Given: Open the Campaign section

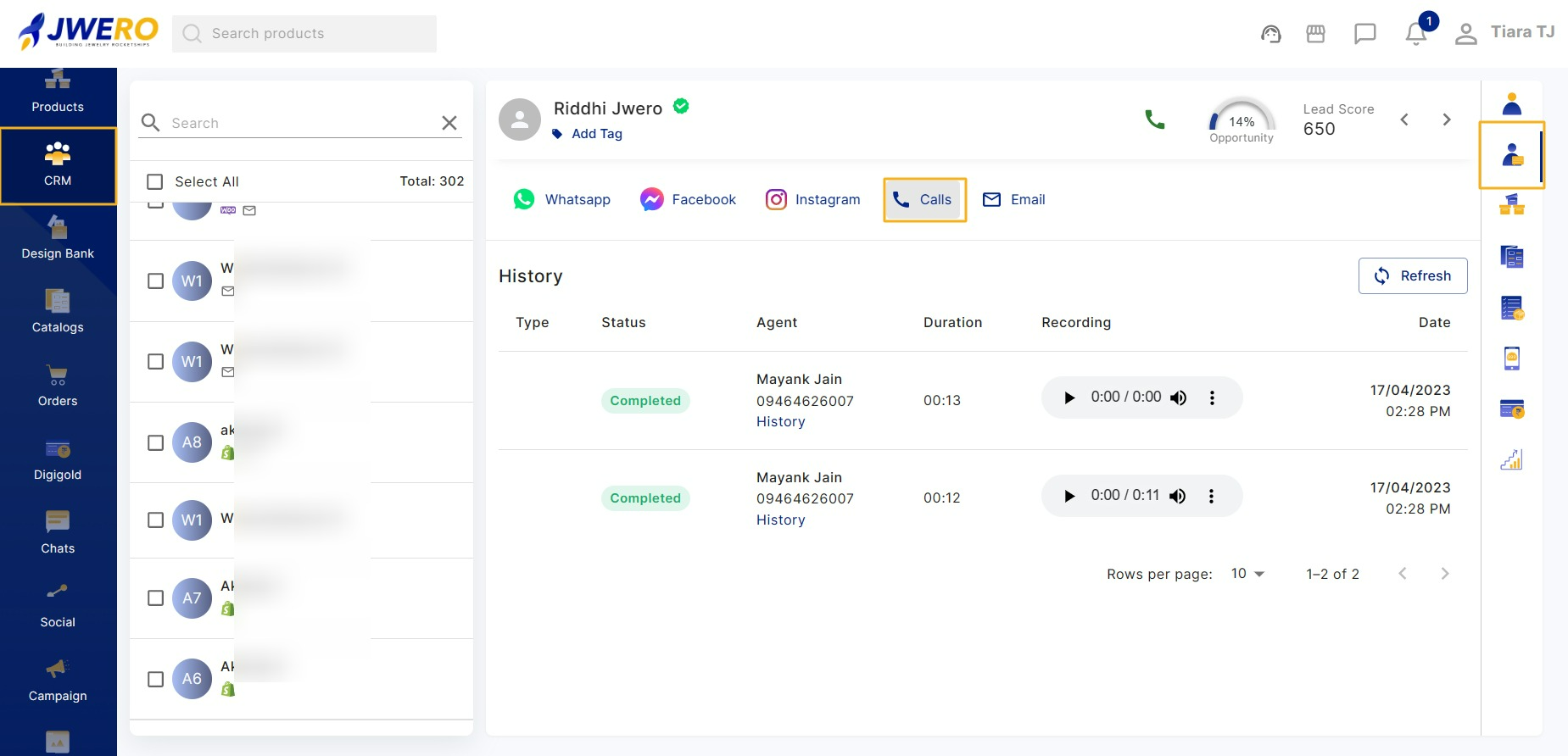Looking at the screenshot, I should pyautogui.click(x=58, y=681).
